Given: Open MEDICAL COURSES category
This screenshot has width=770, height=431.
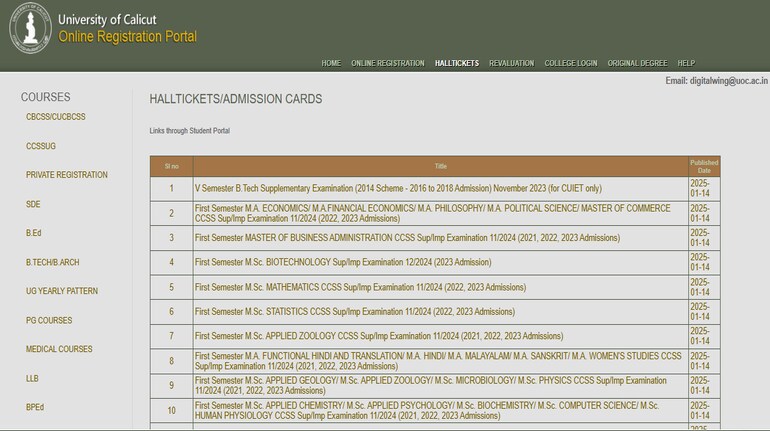Looking at the screenshot, I should point(59,349).
